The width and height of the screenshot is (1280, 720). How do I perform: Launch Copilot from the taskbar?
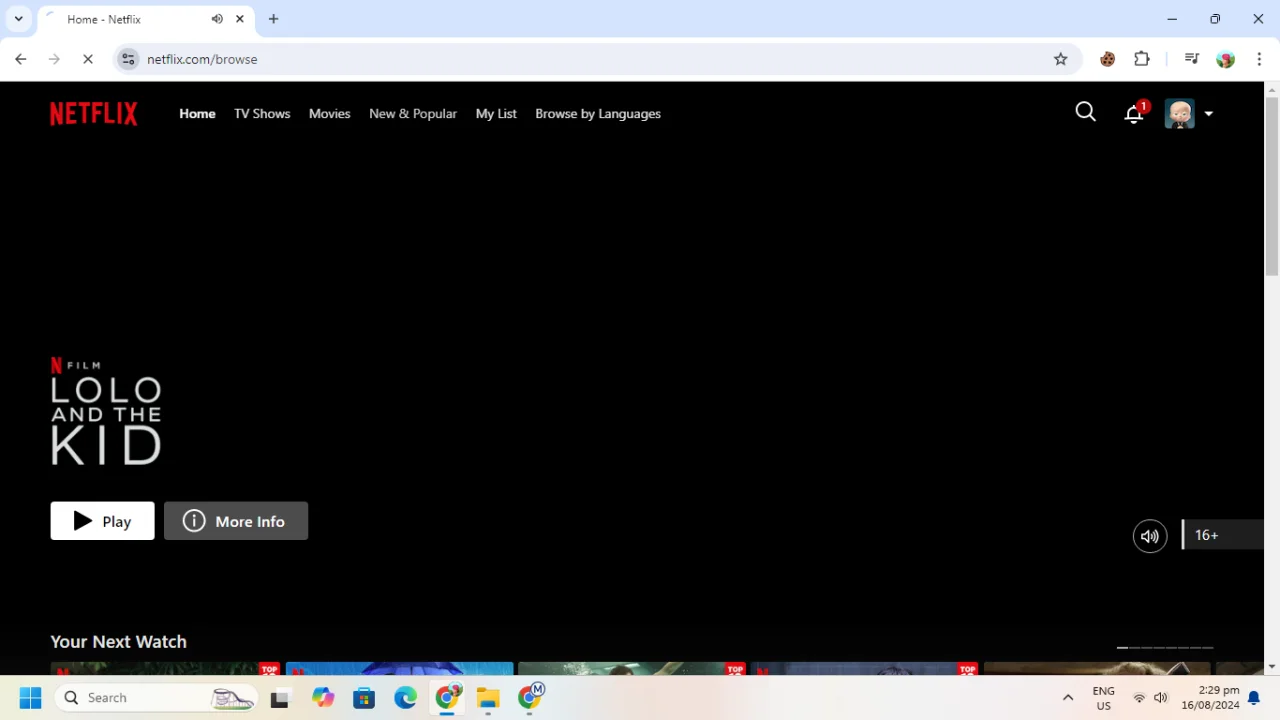coord(322,697)
